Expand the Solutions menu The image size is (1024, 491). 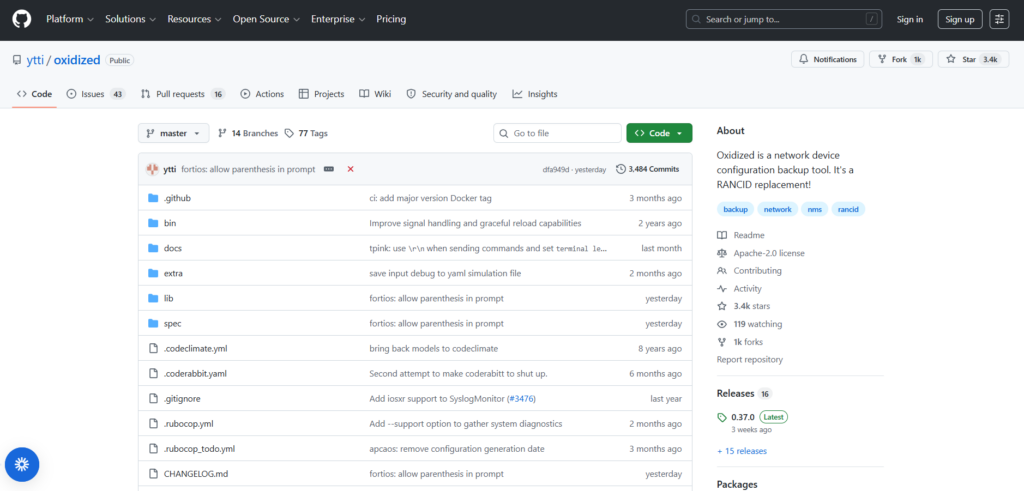131,20
